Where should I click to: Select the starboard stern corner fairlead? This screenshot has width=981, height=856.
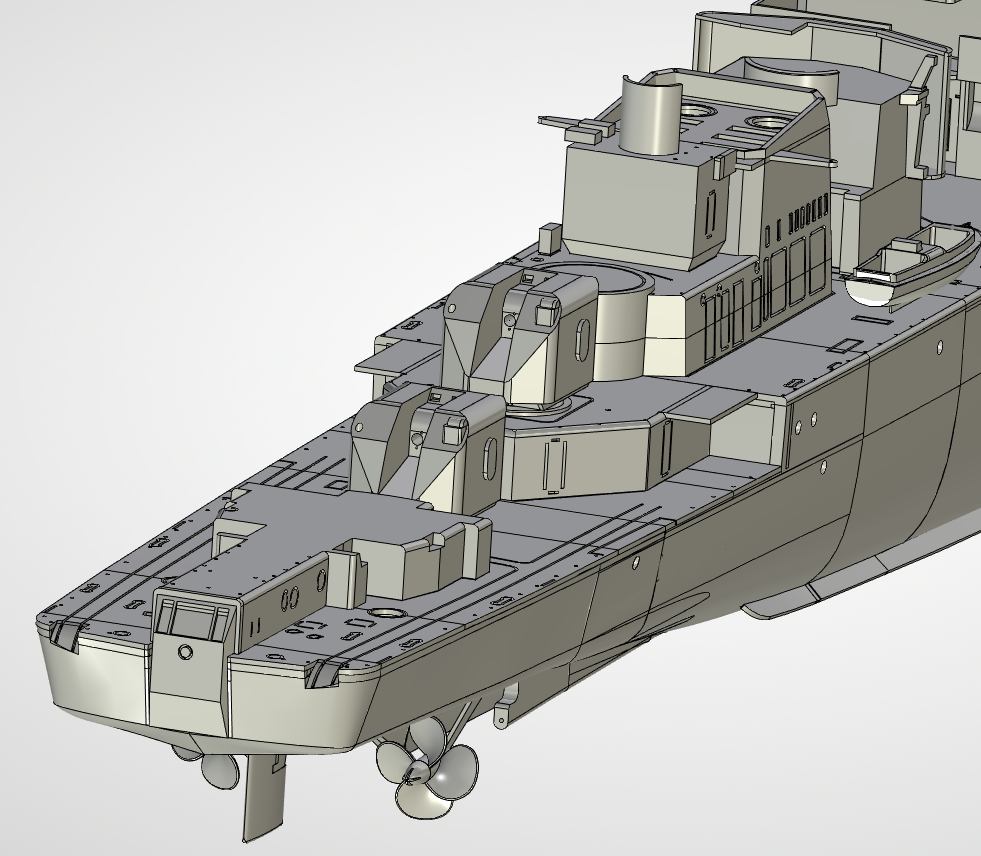[x=327, y=674]
